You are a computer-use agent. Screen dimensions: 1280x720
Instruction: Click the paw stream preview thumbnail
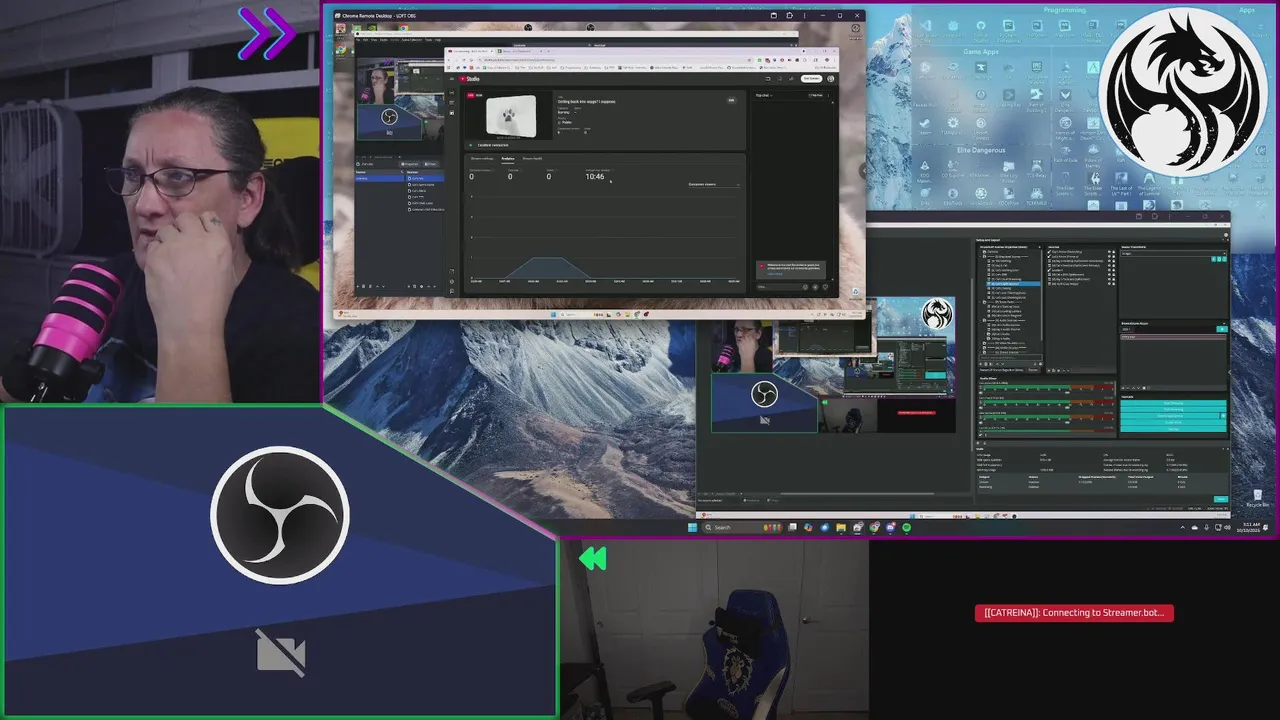pos(511,116)
